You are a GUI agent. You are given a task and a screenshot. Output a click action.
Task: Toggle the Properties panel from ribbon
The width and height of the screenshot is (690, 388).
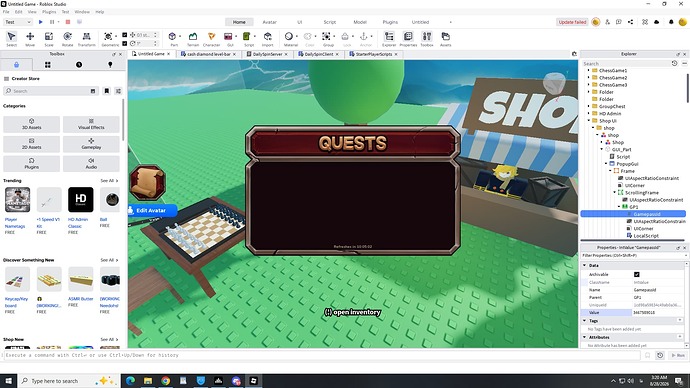408,39
